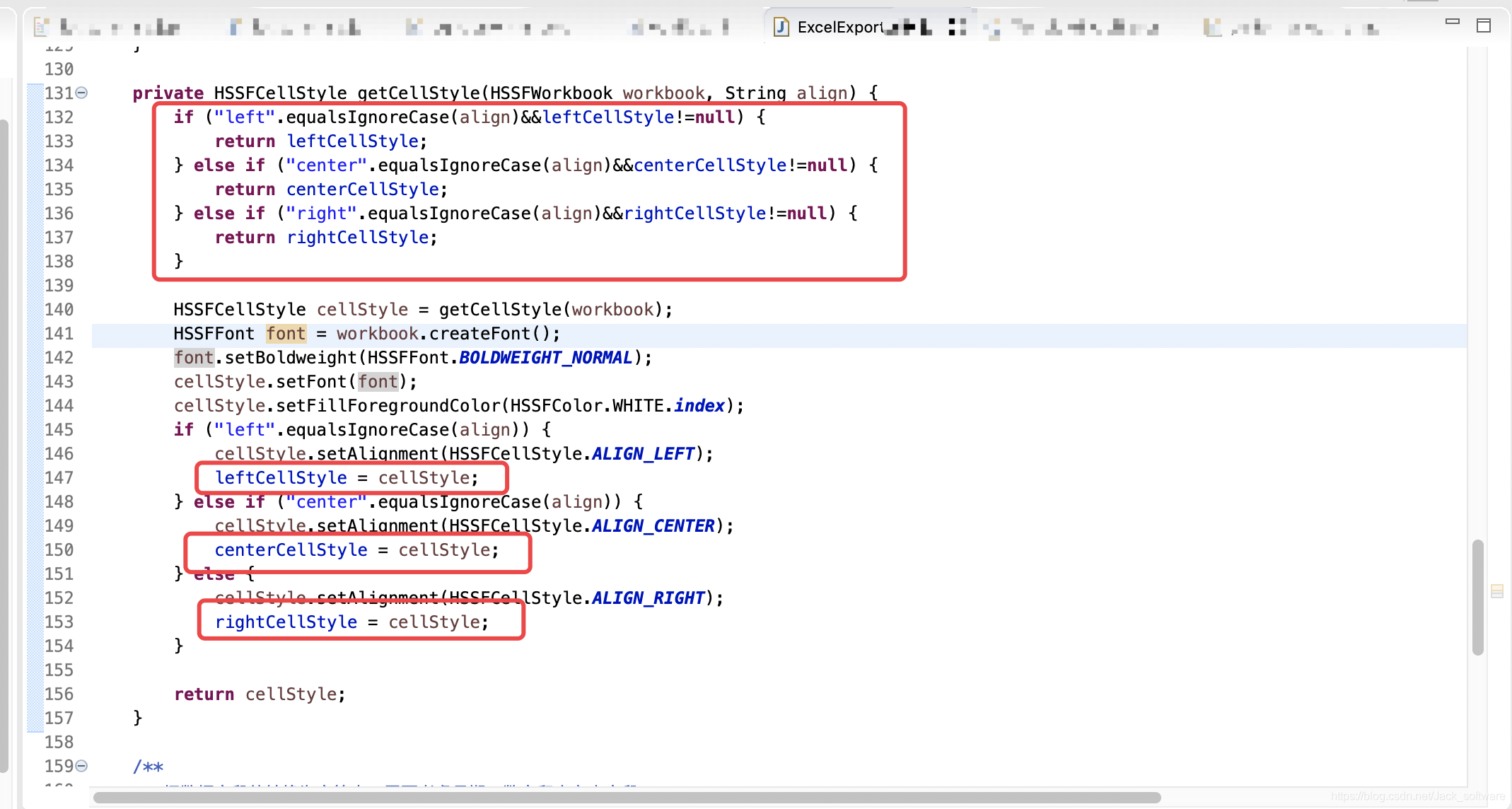The width and height of the screenshot is (1512, 809).
Task: Click line number 141 in the gutter
Action: (x=59, y=334)
